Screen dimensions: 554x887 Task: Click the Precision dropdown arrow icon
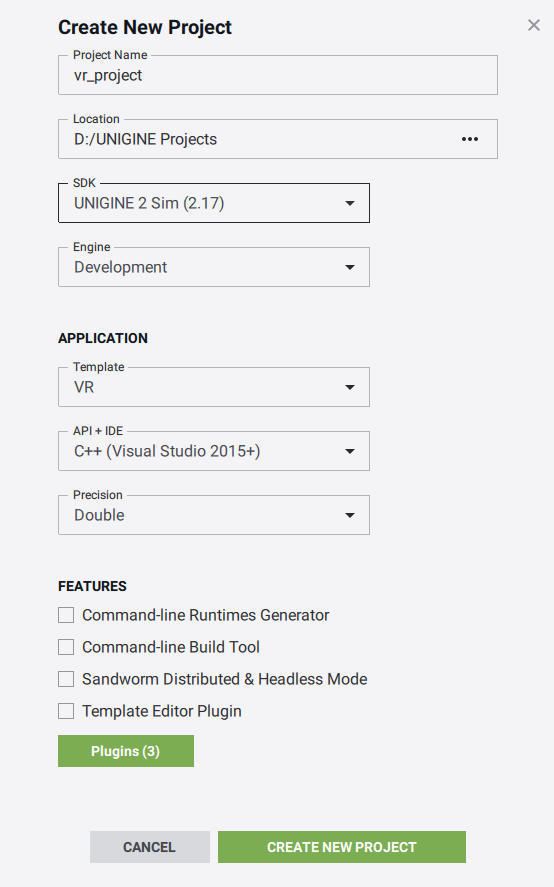pos(350,515)
